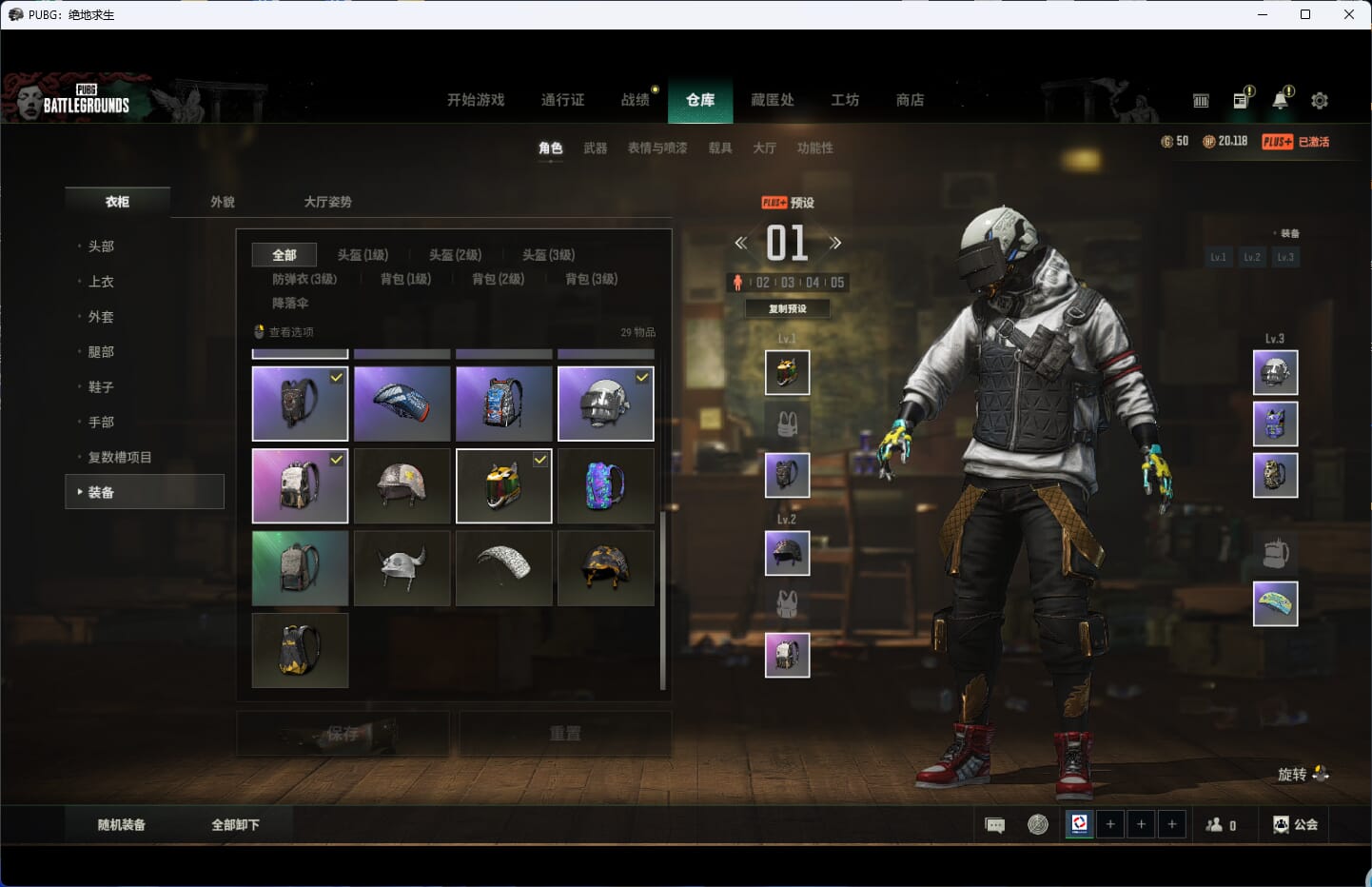Expand the 头部 category
The height and width of the screenshot is (887, 1372).
click(101, 246)
